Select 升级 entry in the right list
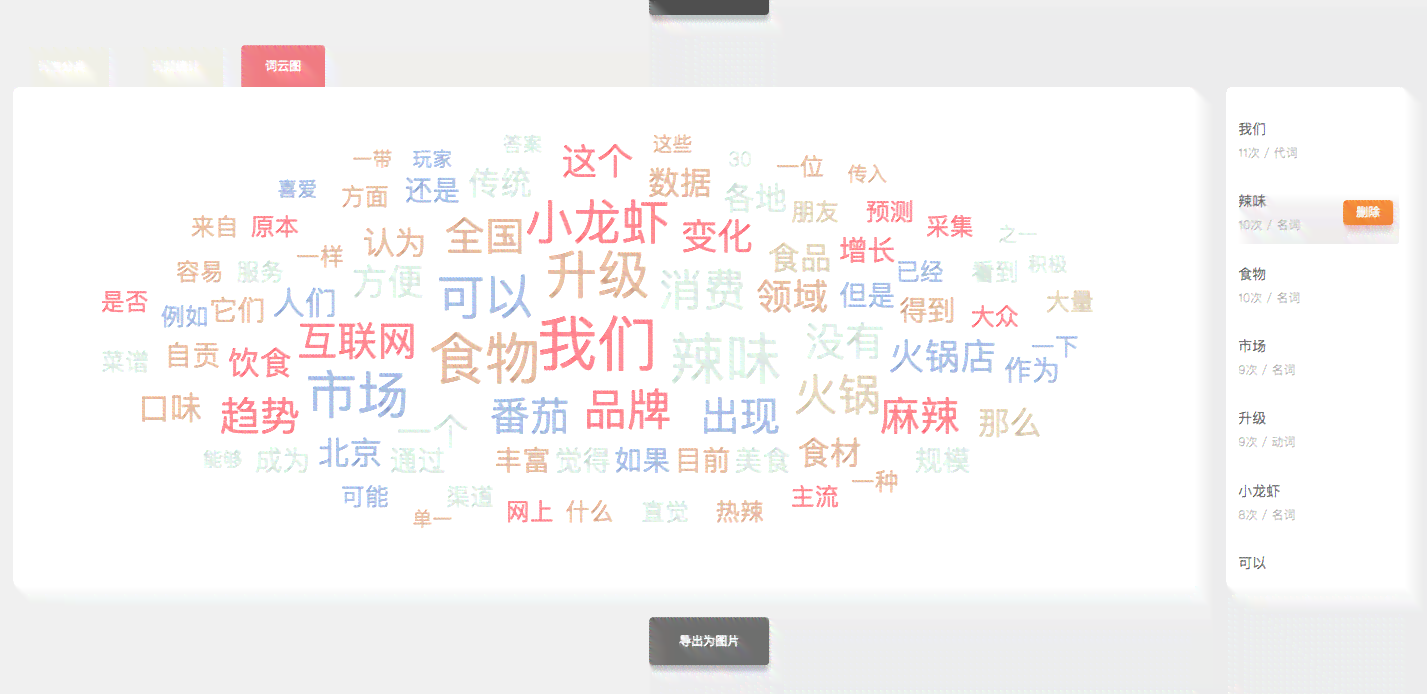 click(1252, 418)
